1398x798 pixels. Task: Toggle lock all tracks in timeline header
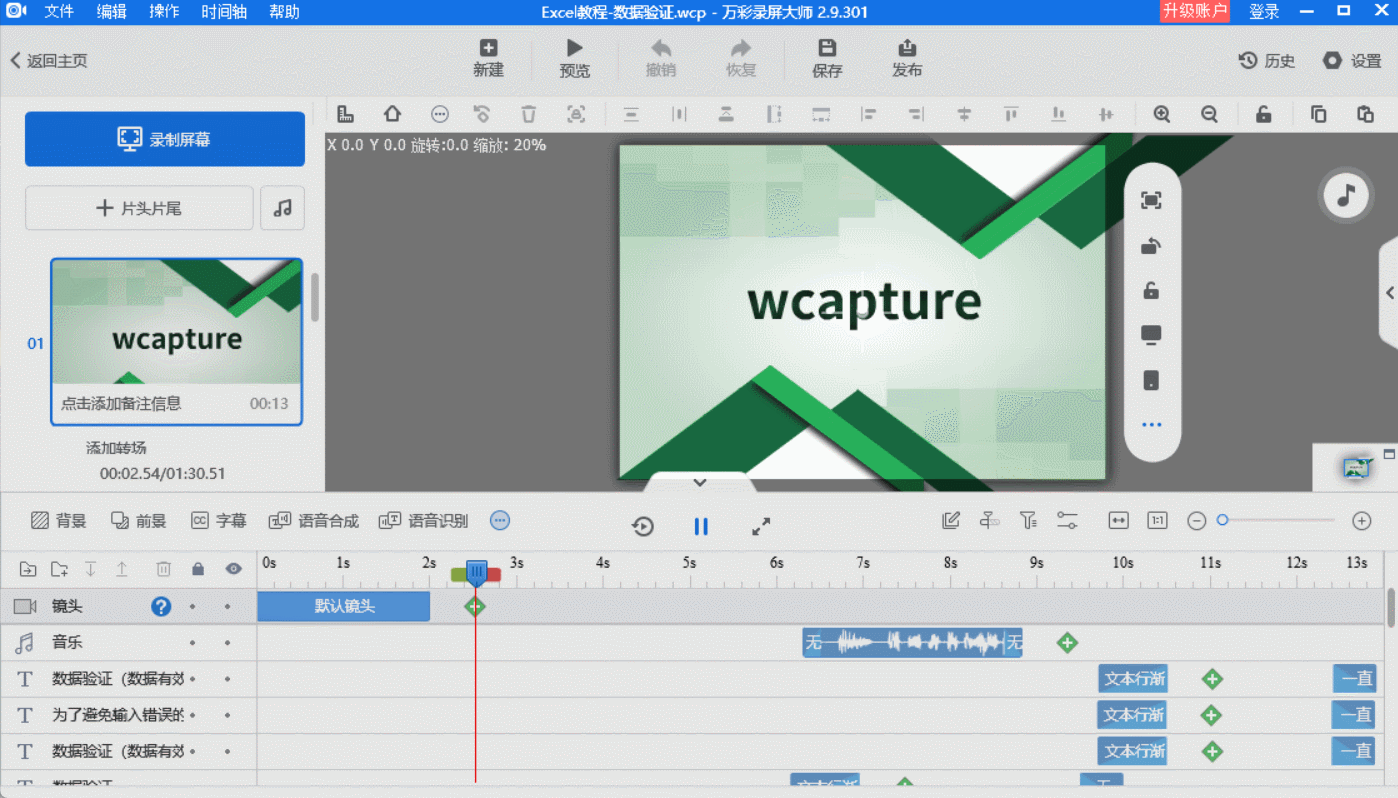(198, 569)
